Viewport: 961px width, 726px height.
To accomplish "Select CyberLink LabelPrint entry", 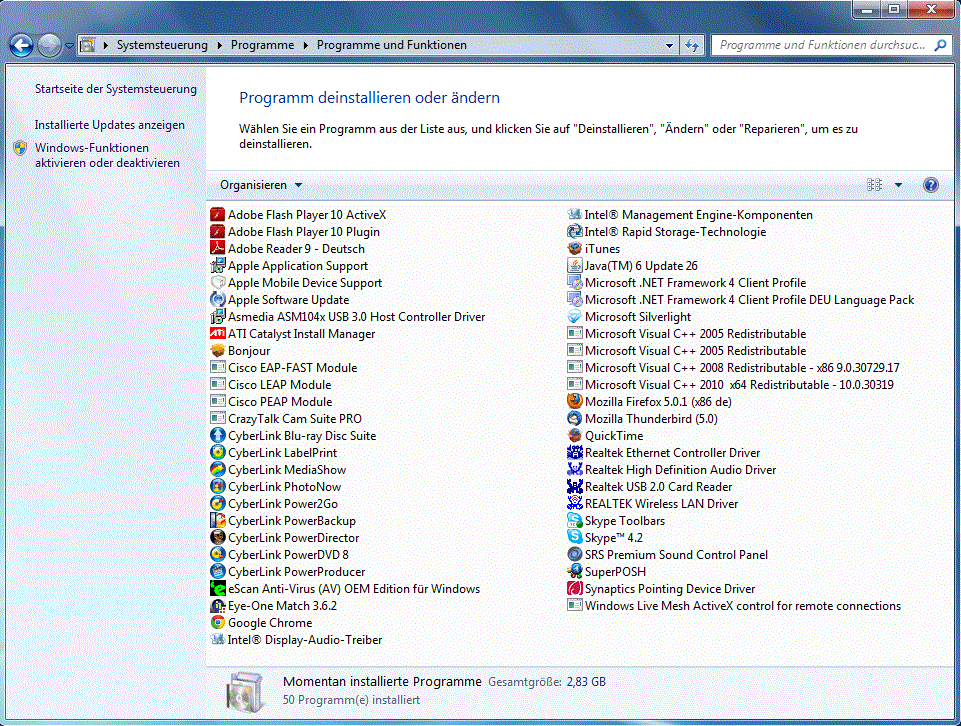I will coord(274,452).
